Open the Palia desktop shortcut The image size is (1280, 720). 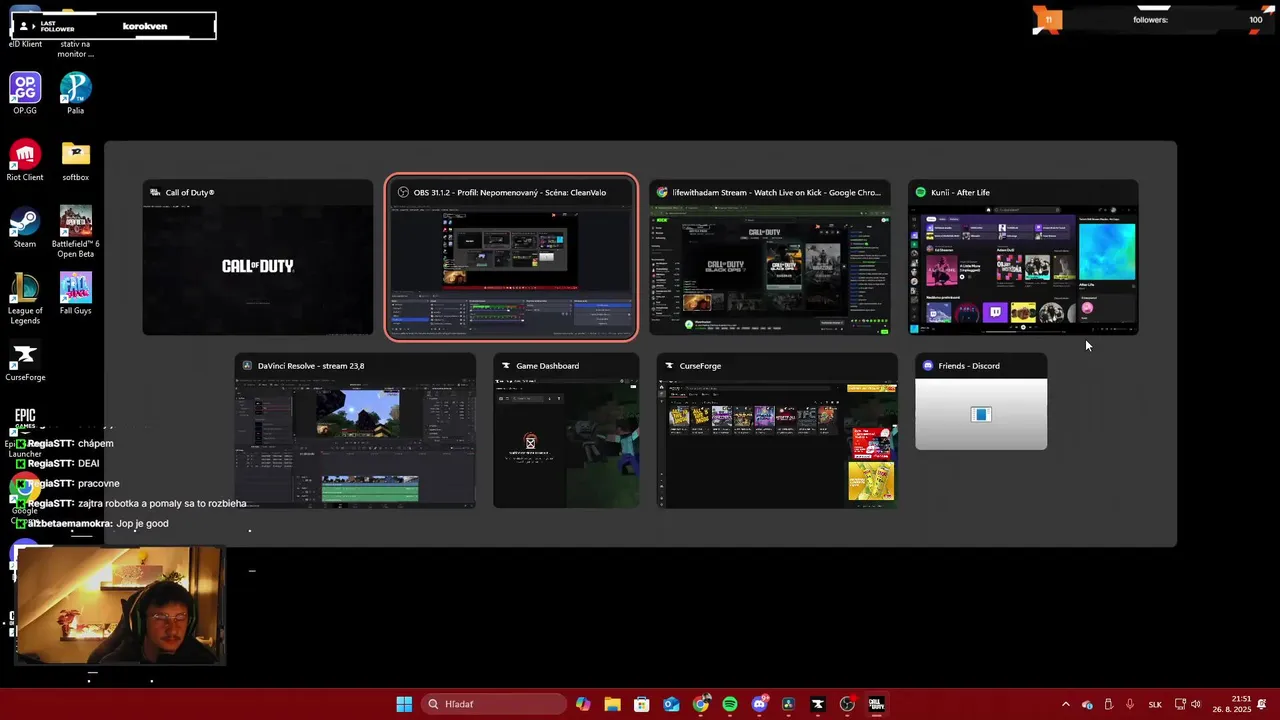(76, 94)
